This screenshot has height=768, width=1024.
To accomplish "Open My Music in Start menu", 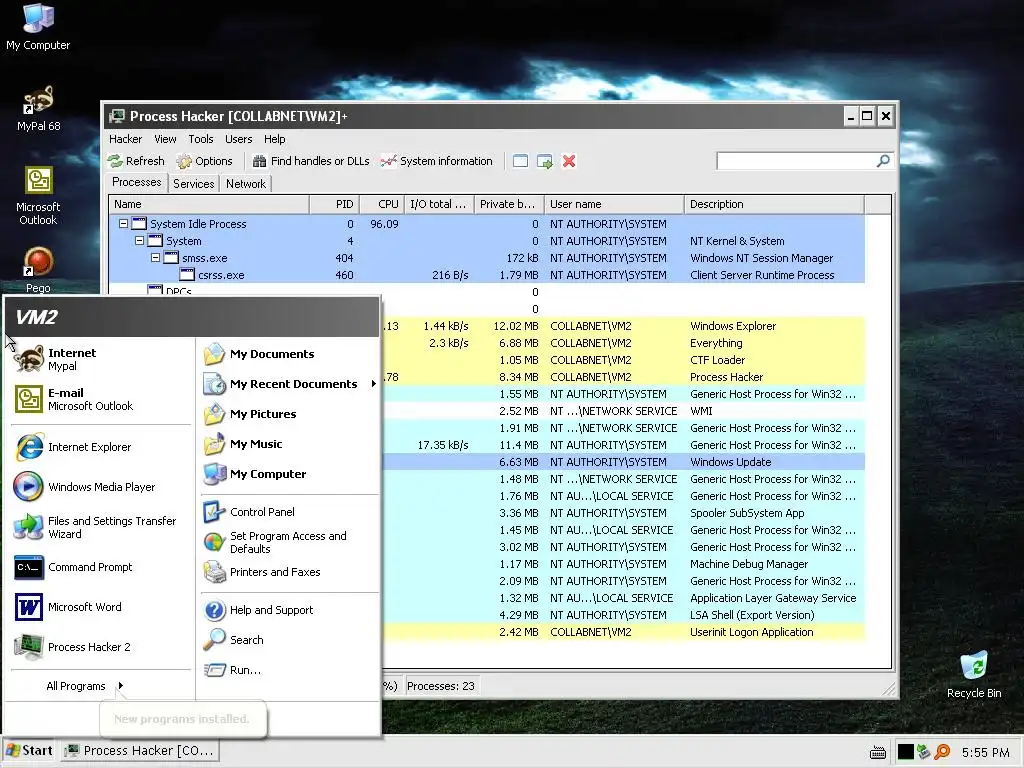I will tap(289, 444).
